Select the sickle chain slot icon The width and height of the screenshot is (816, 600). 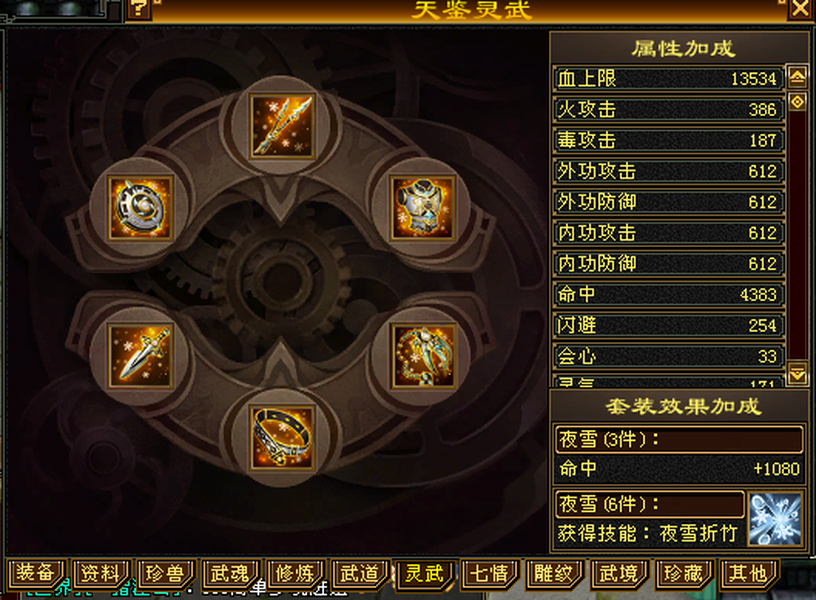423,356
